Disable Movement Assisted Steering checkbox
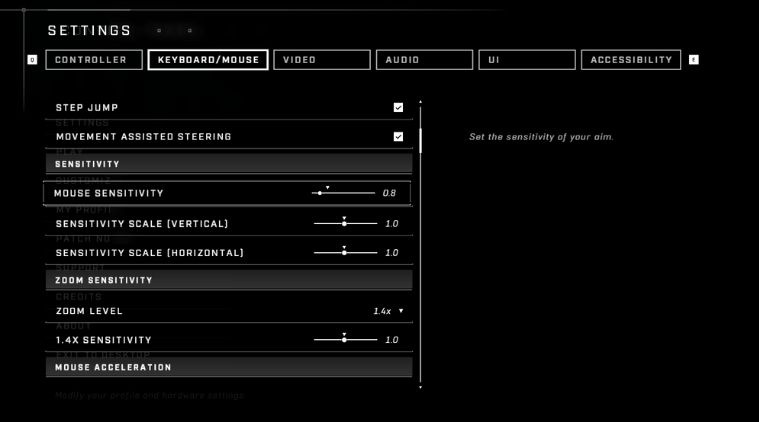The image size is (759, 422). click(x=398, y=136)
